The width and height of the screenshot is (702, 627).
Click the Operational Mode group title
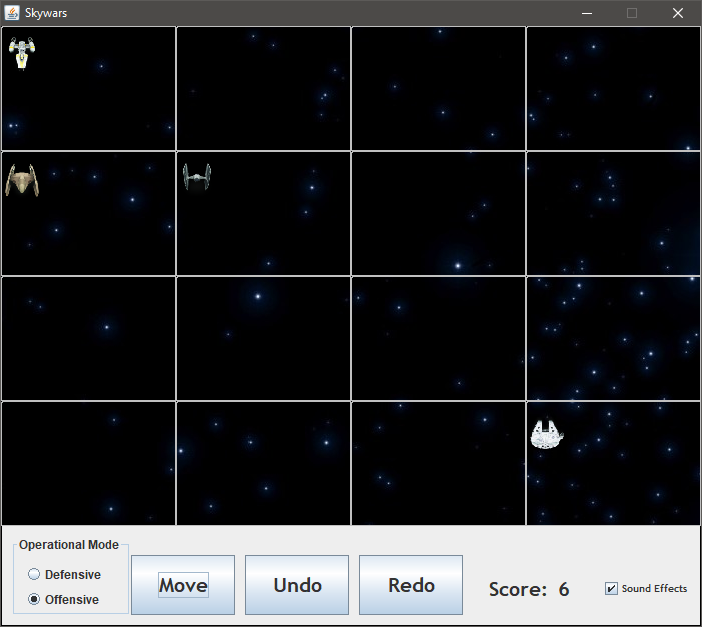69,545
